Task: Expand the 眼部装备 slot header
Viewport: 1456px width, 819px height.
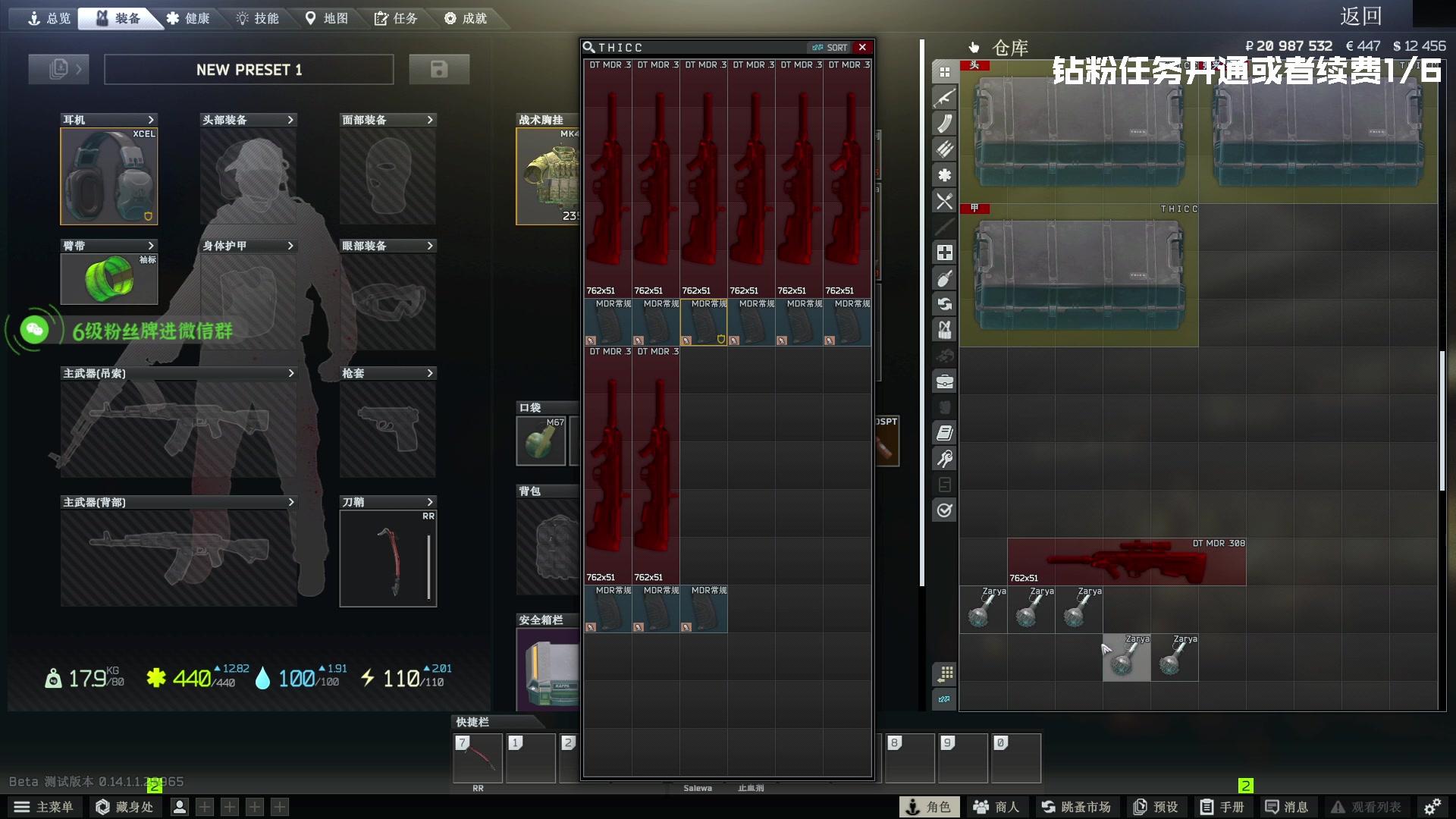Action: [388, 246]
